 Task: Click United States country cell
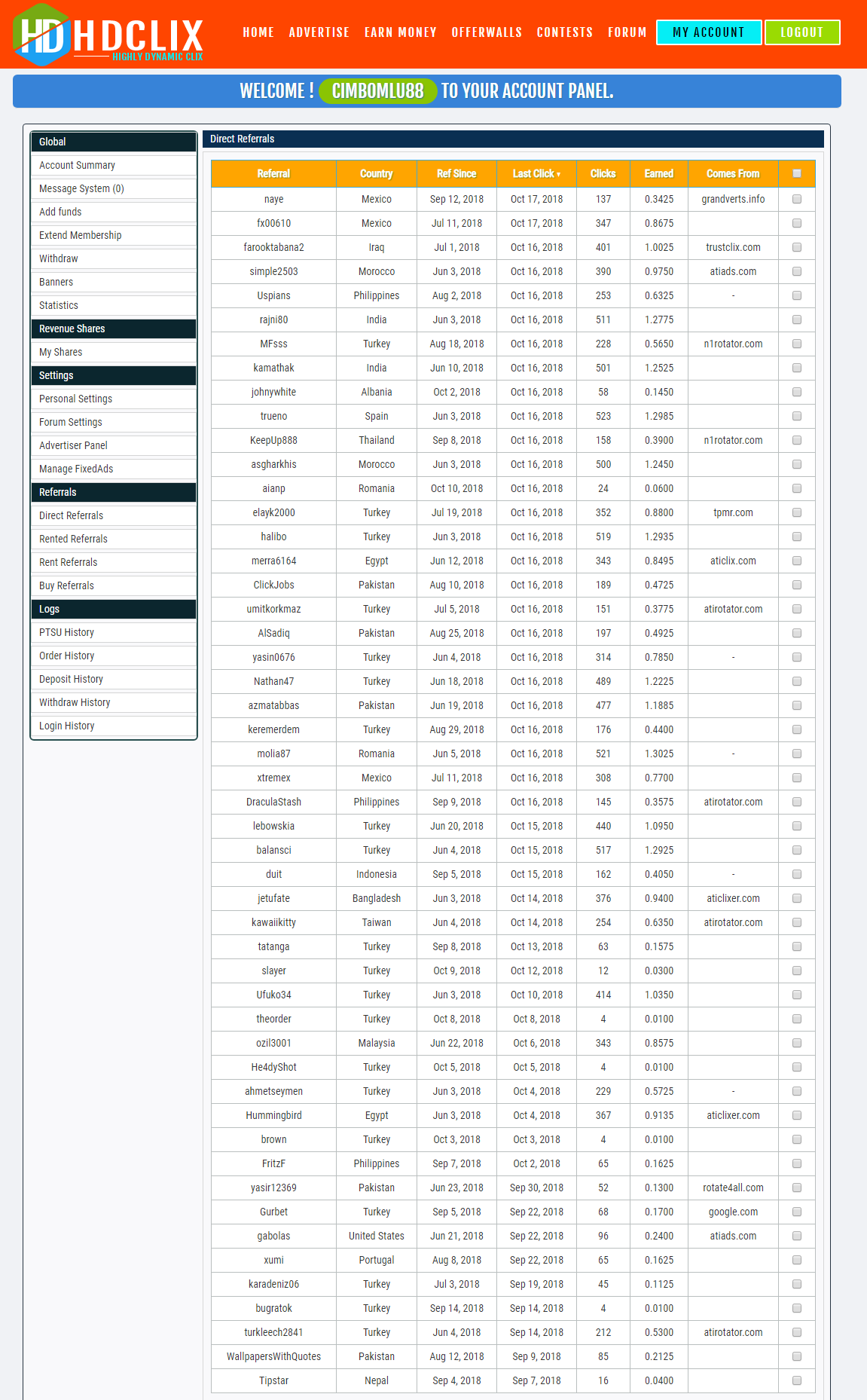pyautogui.click(x=377, y=1236)
